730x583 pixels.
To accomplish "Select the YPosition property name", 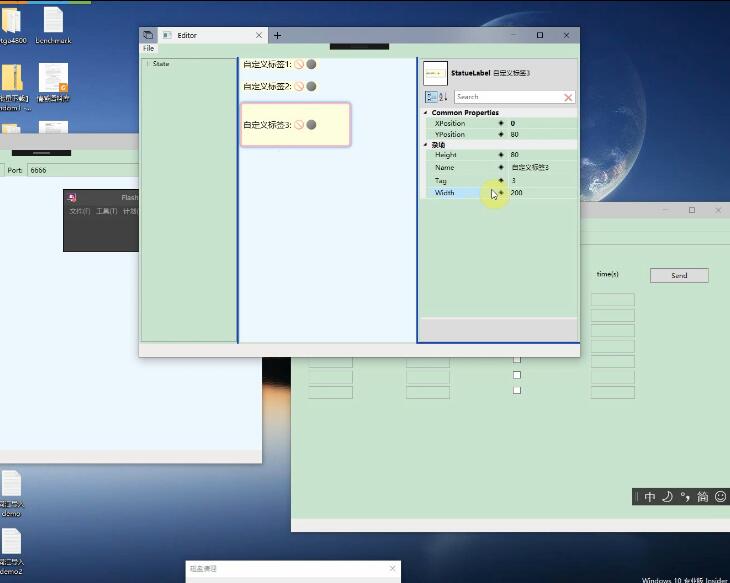I will [x=450, y=134].
